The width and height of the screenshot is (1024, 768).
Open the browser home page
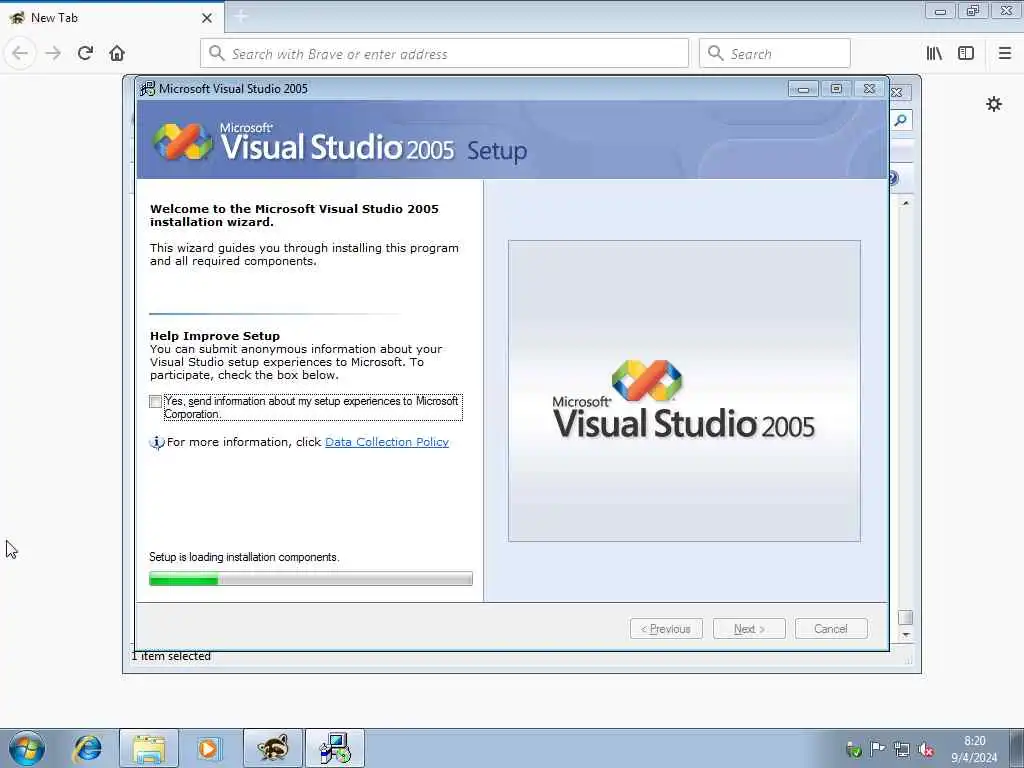(x=117, y=53)
